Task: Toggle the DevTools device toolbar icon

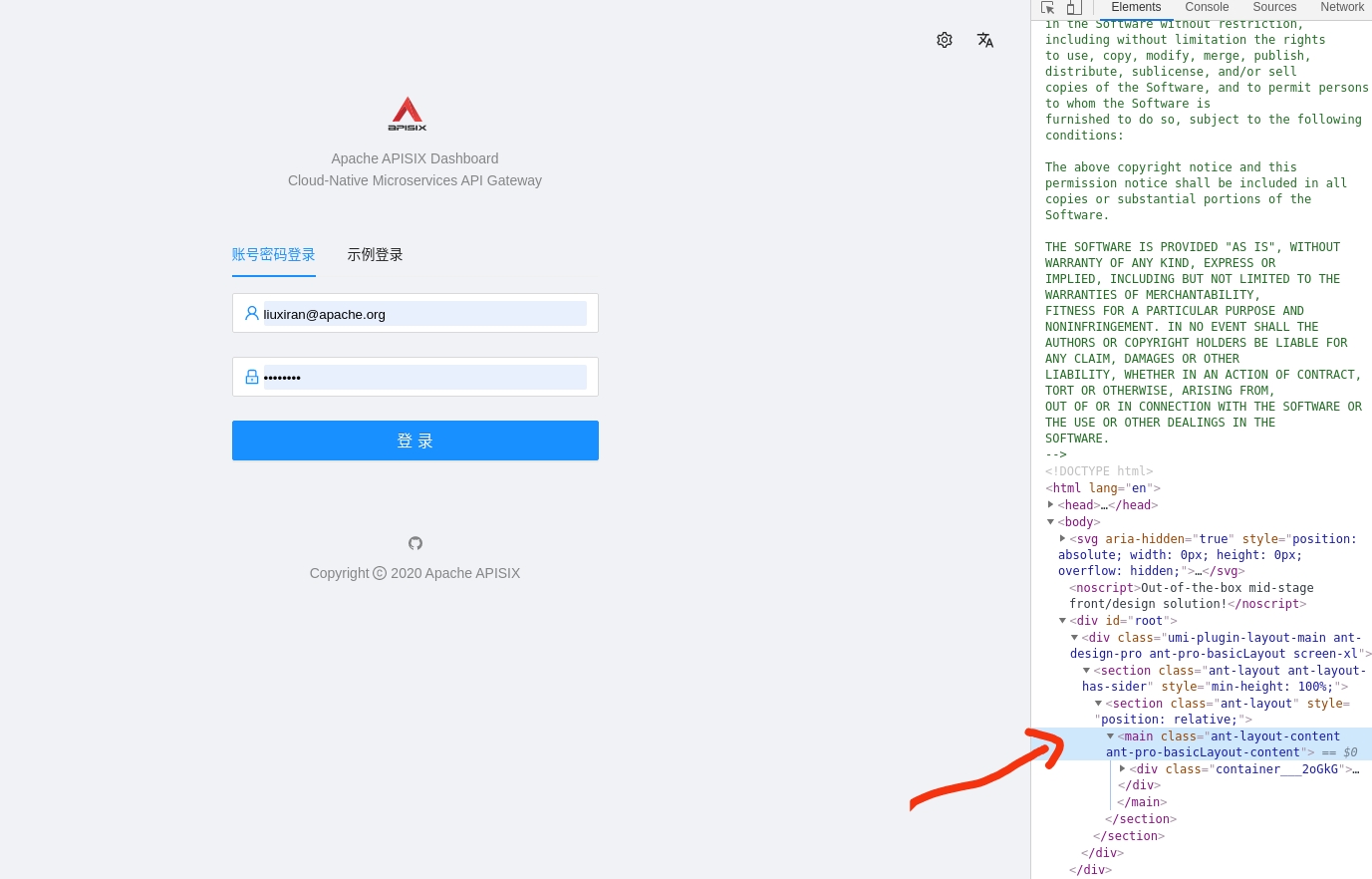Action: (1074, 7)
